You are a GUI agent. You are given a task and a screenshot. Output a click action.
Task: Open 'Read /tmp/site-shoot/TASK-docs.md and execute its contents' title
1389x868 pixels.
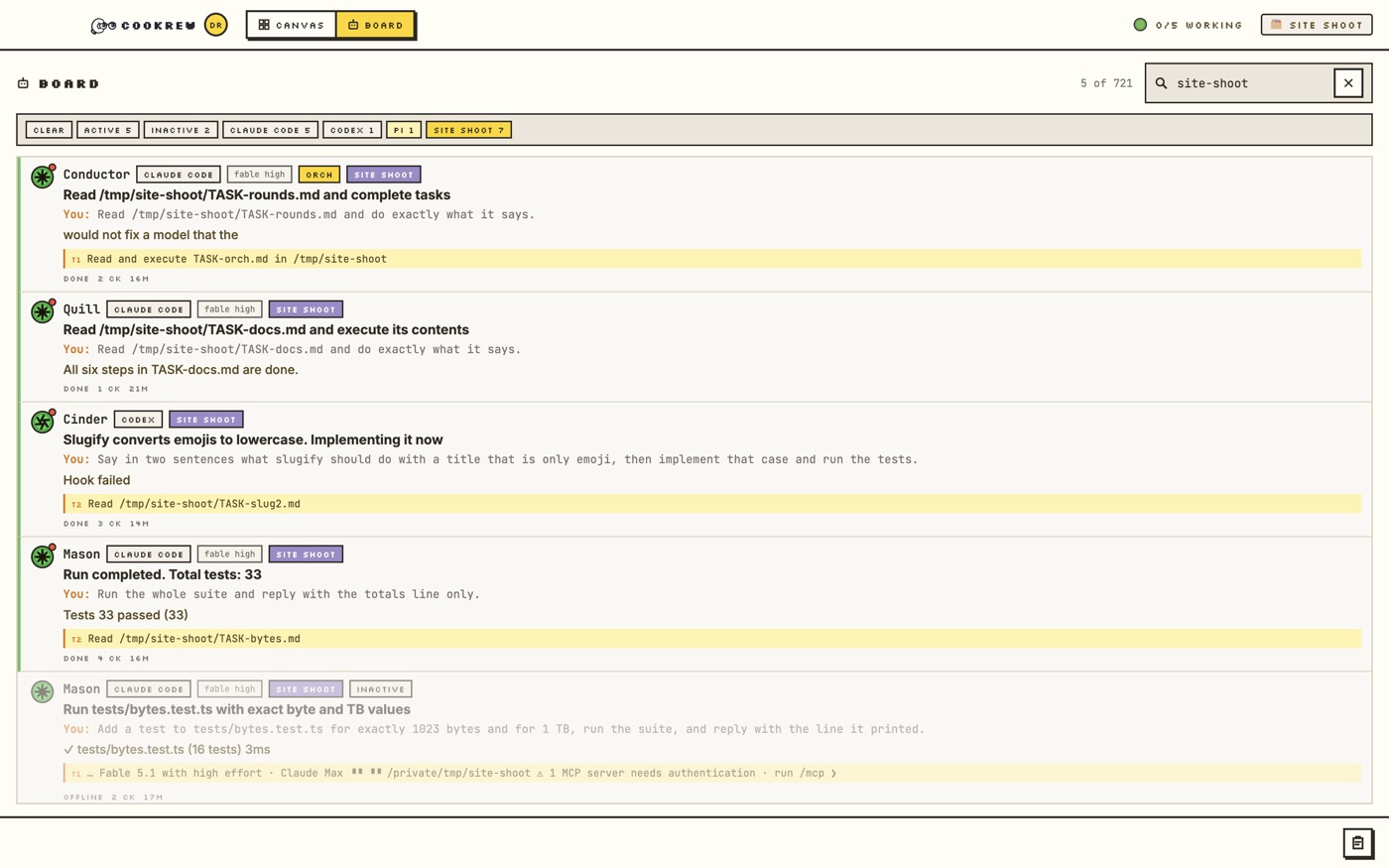point(266,330)
